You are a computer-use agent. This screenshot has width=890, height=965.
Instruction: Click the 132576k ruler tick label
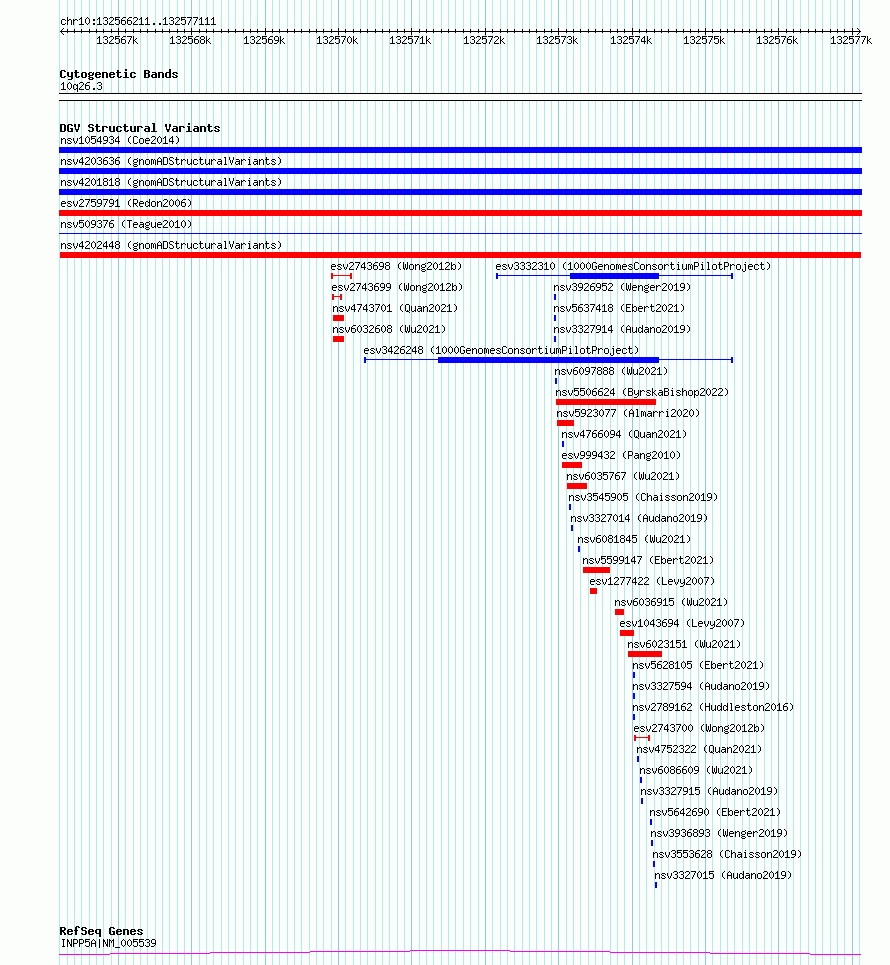point(777,41)
